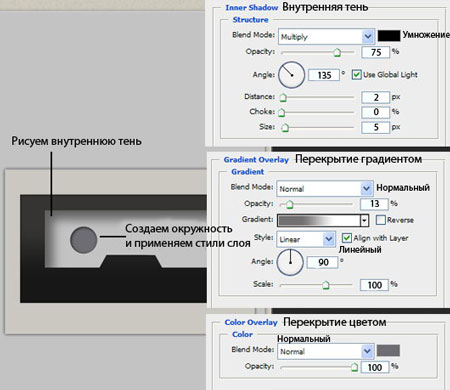Toggle the Align with Layer checkbox
Viewport: 450px width, 390px height.
point(347,238)
